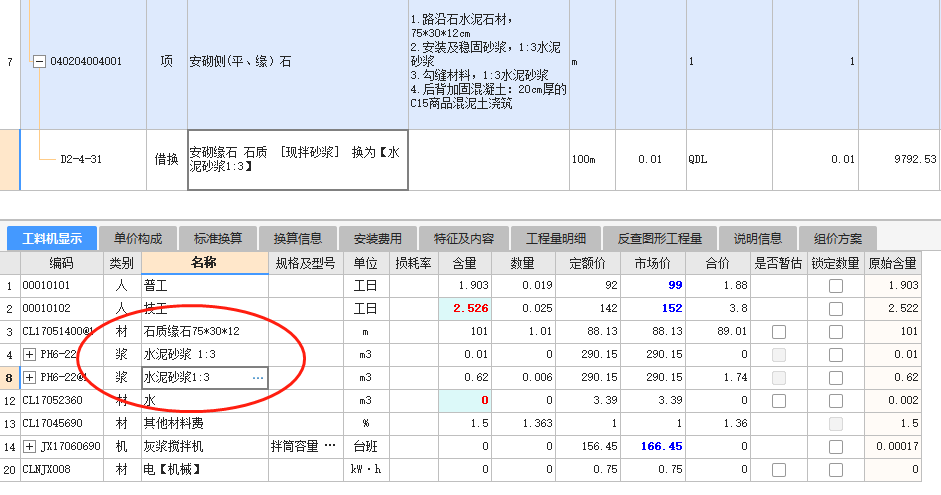Click the 原始含量 column header
This screenshot has width=941, height=495.
[x=892, y=263]
